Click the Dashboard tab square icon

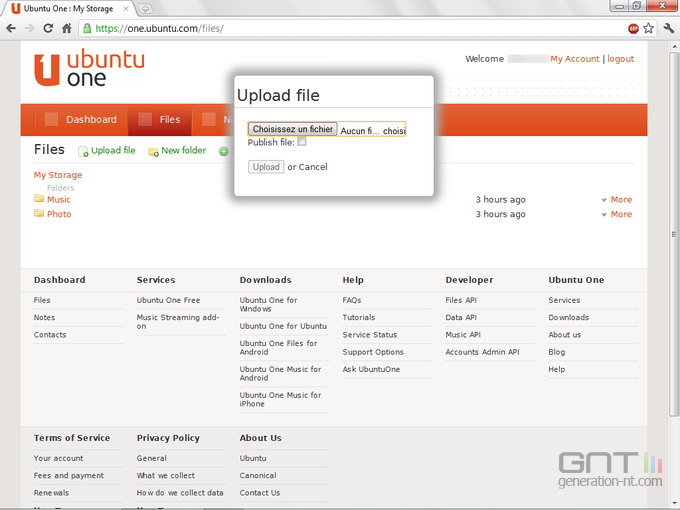coord(51,119)
